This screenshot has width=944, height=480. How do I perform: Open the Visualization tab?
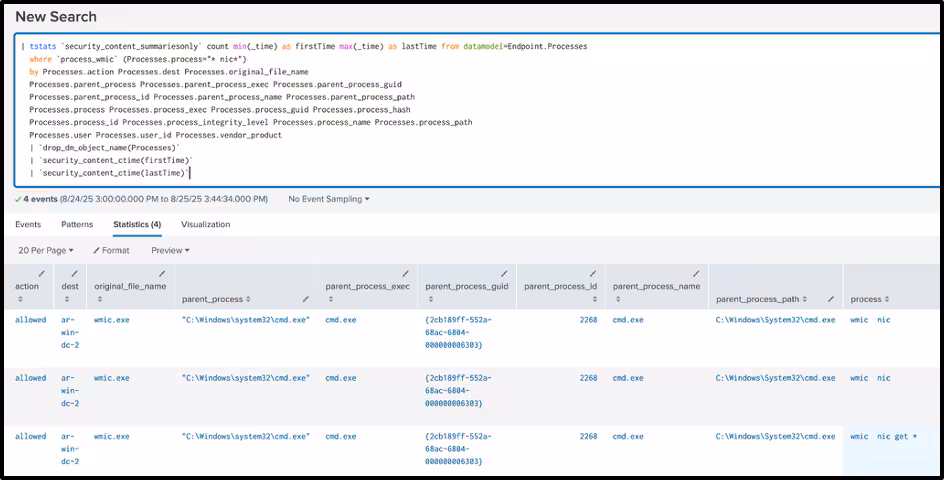205,225
